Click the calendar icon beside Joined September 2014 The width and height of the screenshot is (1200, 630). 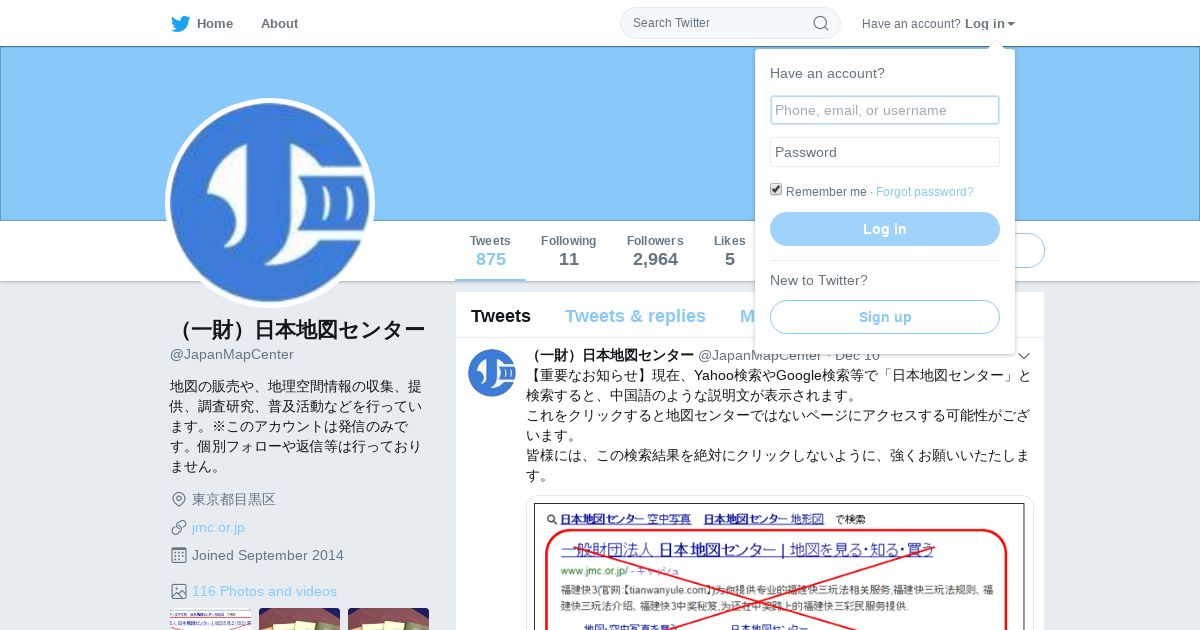(x=179, y=555)
